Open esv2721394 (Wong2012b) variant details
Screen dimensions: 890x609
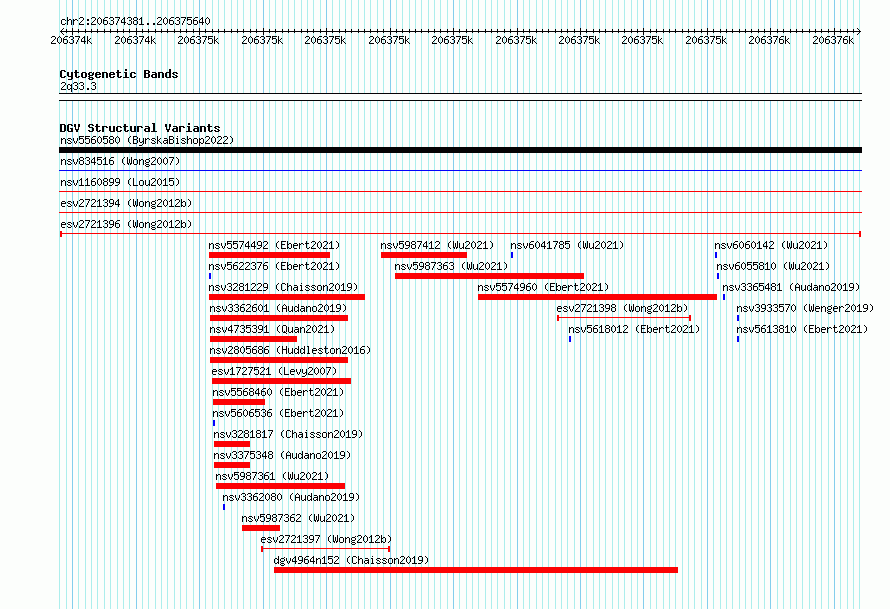tap(126, 203)
